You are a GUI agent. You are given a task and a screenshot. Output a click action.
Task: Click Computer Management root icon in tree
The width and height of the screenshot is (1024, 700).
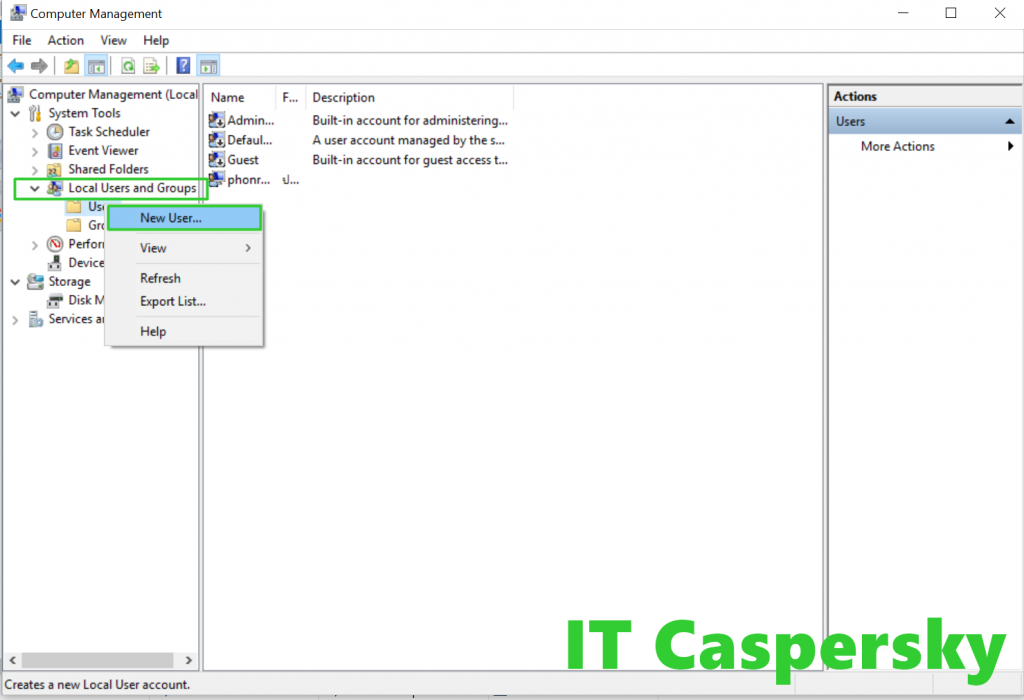point(16,95)
